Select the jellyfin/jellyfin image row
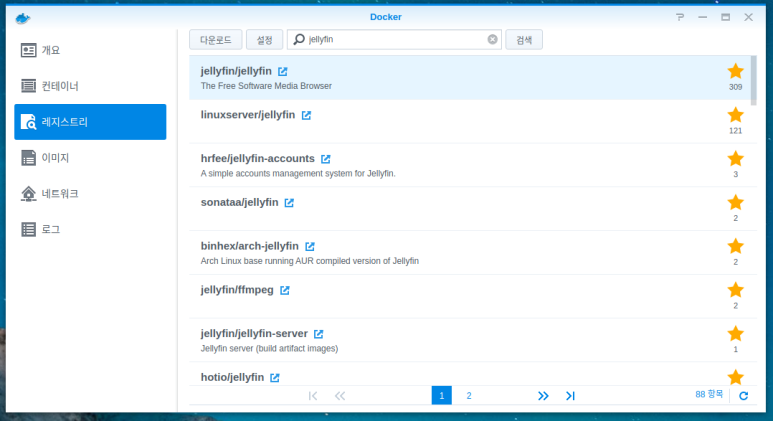This screenshot has width=773, height=421. pyautogui.click(x=470, y=78)
